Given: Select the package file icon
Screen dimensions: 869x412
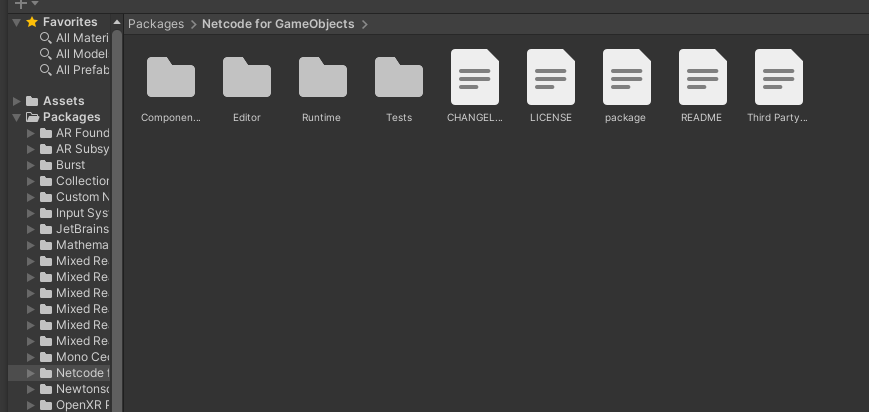Looking at the screenshot, I should (x=626, y=77).
